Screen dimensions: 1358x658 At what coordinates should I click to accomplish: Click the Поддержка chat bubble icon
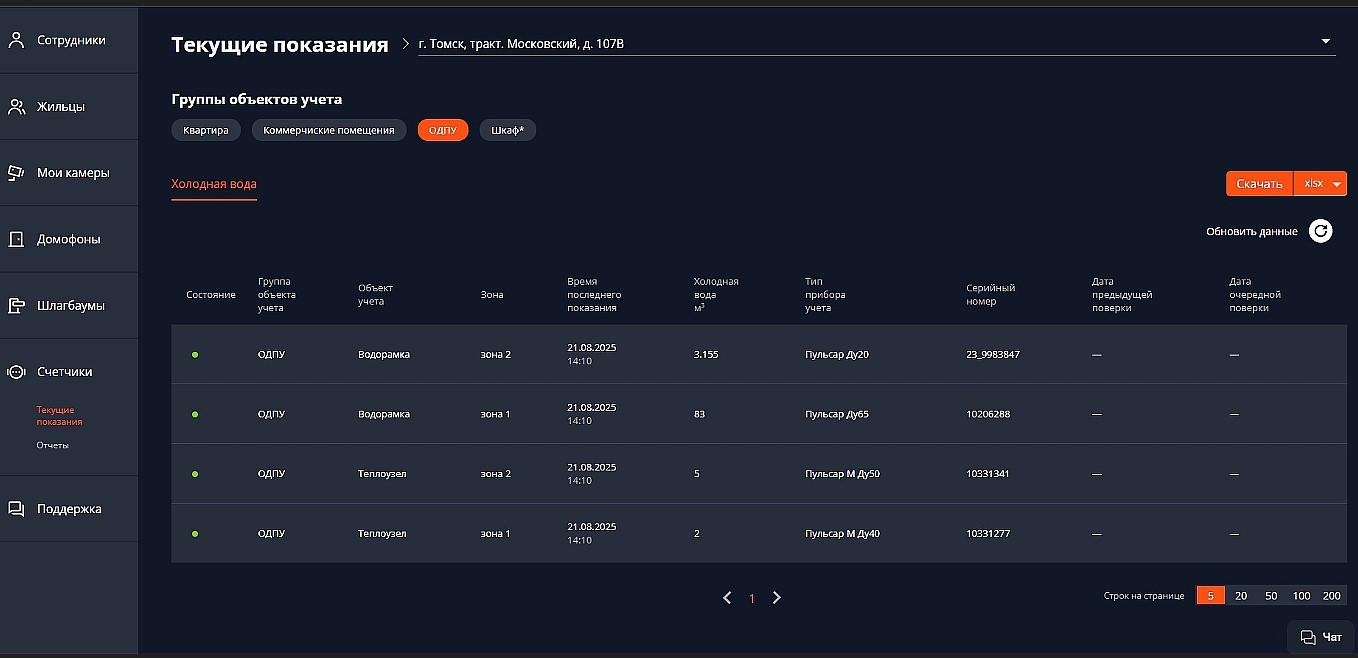16,509
